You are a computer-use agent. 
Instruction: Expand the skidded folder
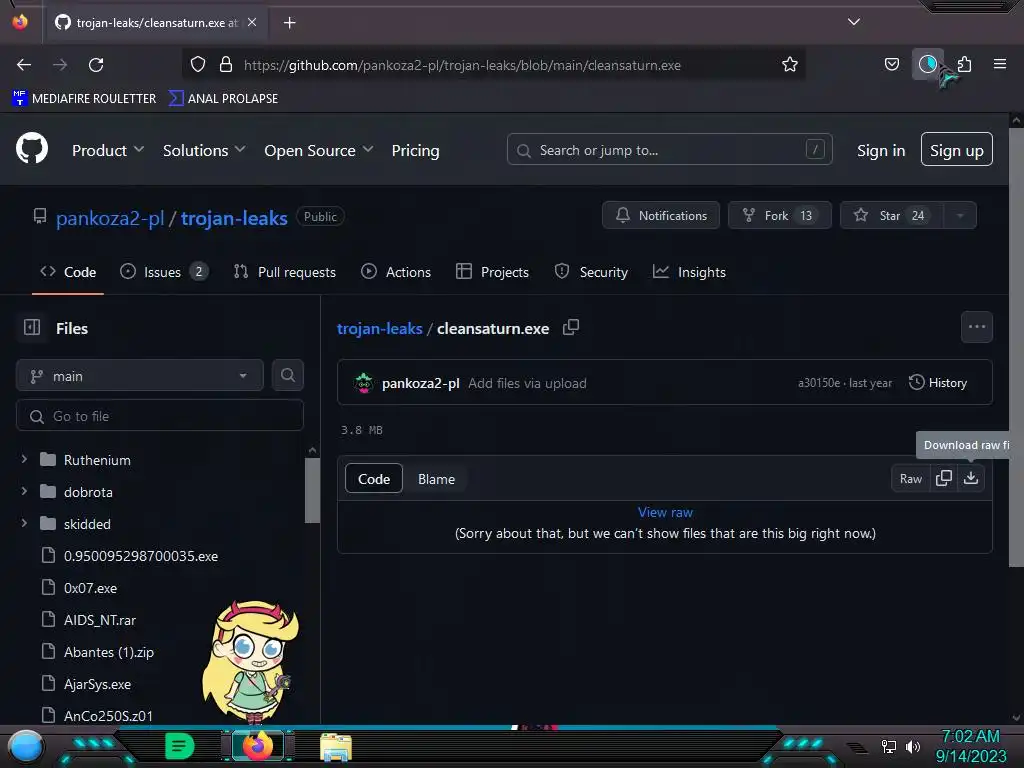24,523
